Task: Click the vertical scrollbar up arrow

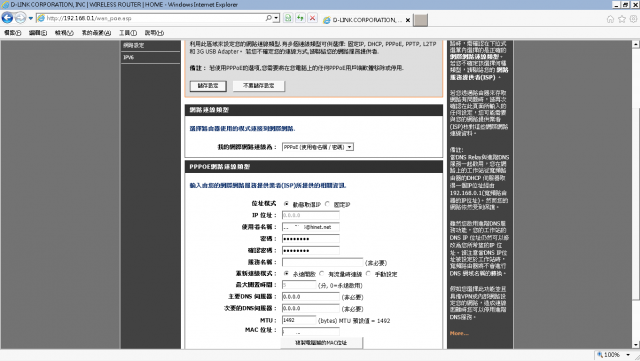Action: tap(636, 44)
